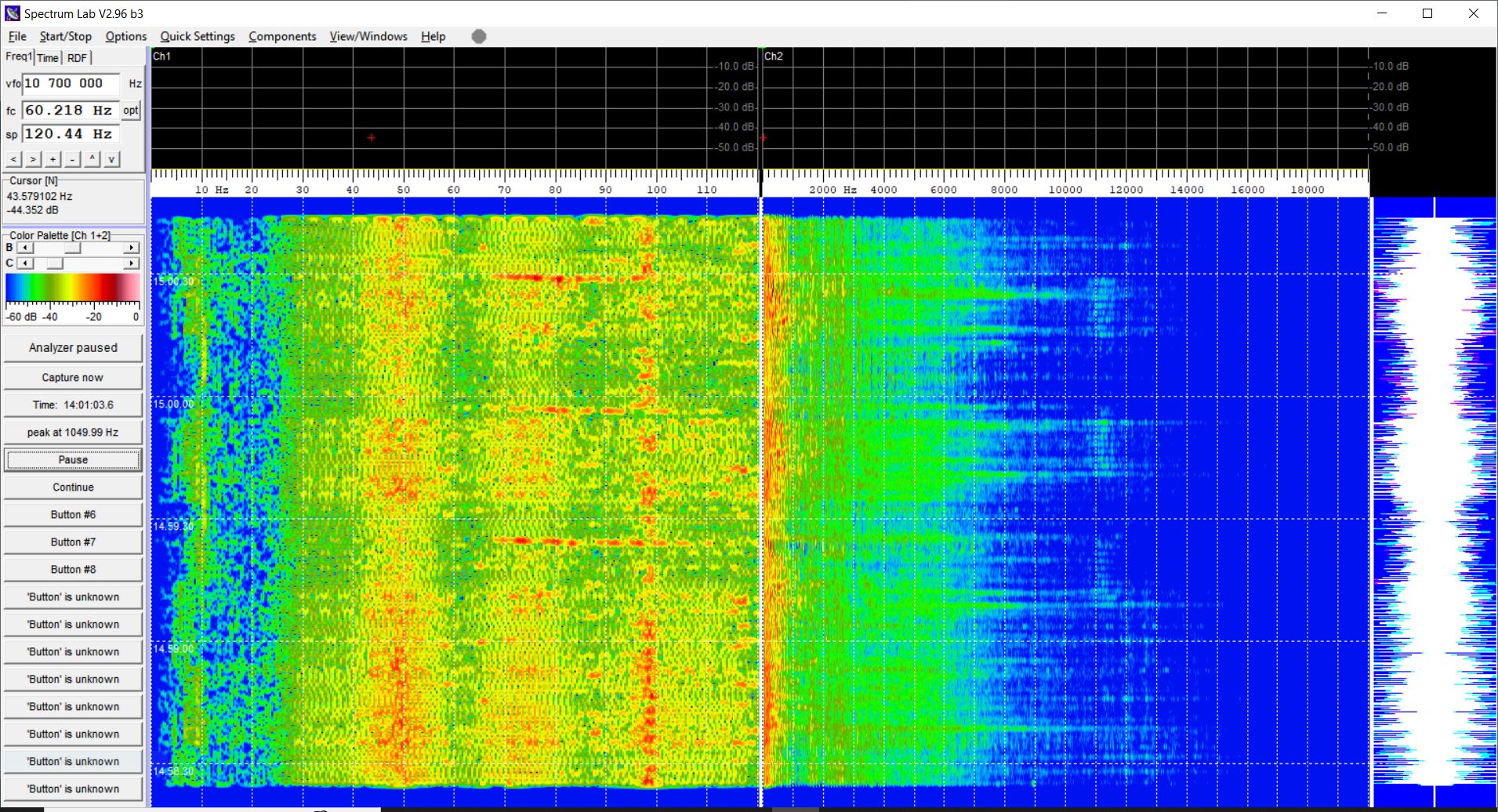Image resolution: width=1498 pixels, height=812 pixels.
Task: Click the gray recording indicator circle in menu bar
Action: pos(479,36)
